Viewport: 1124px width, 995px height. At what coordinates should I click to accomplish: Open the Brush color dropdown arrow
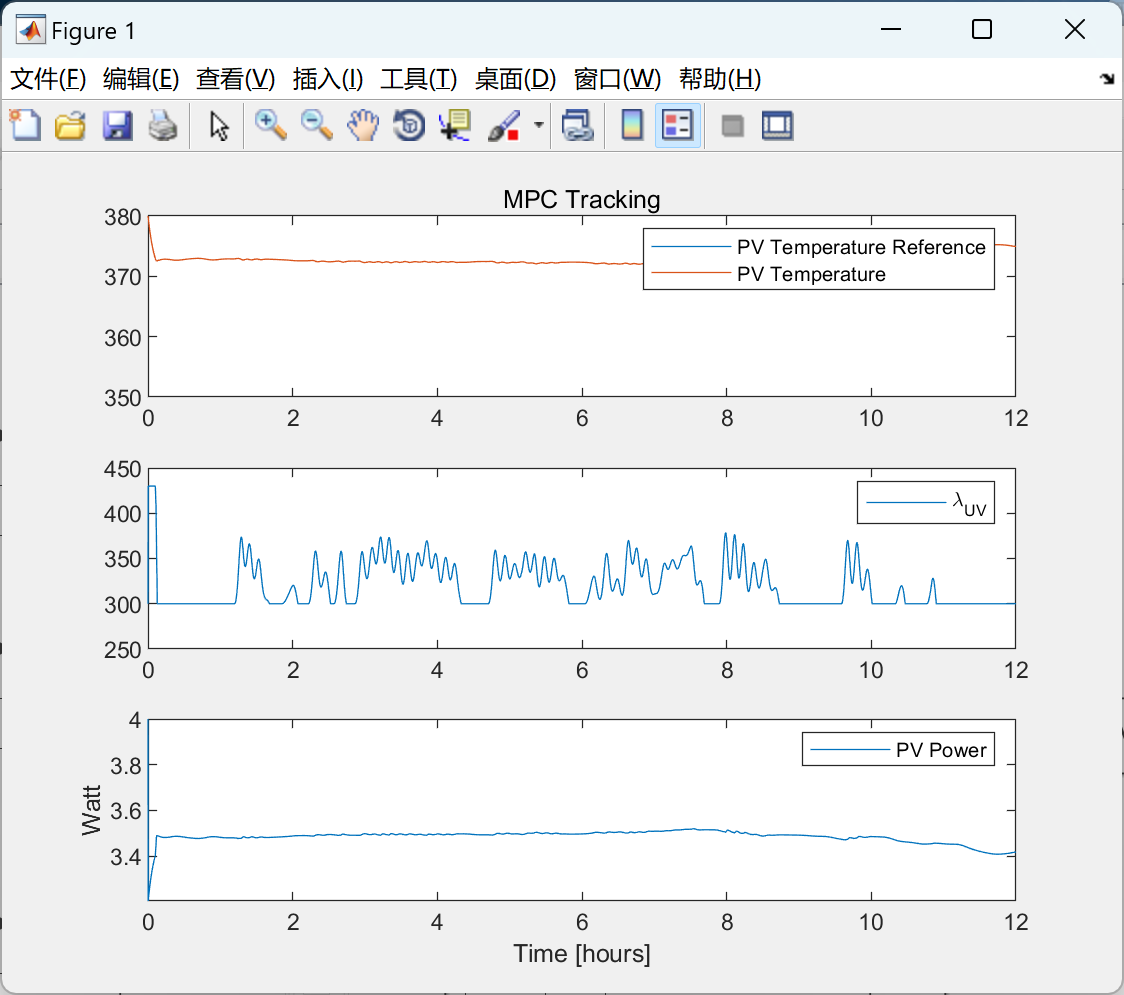[x=538, y=125]
